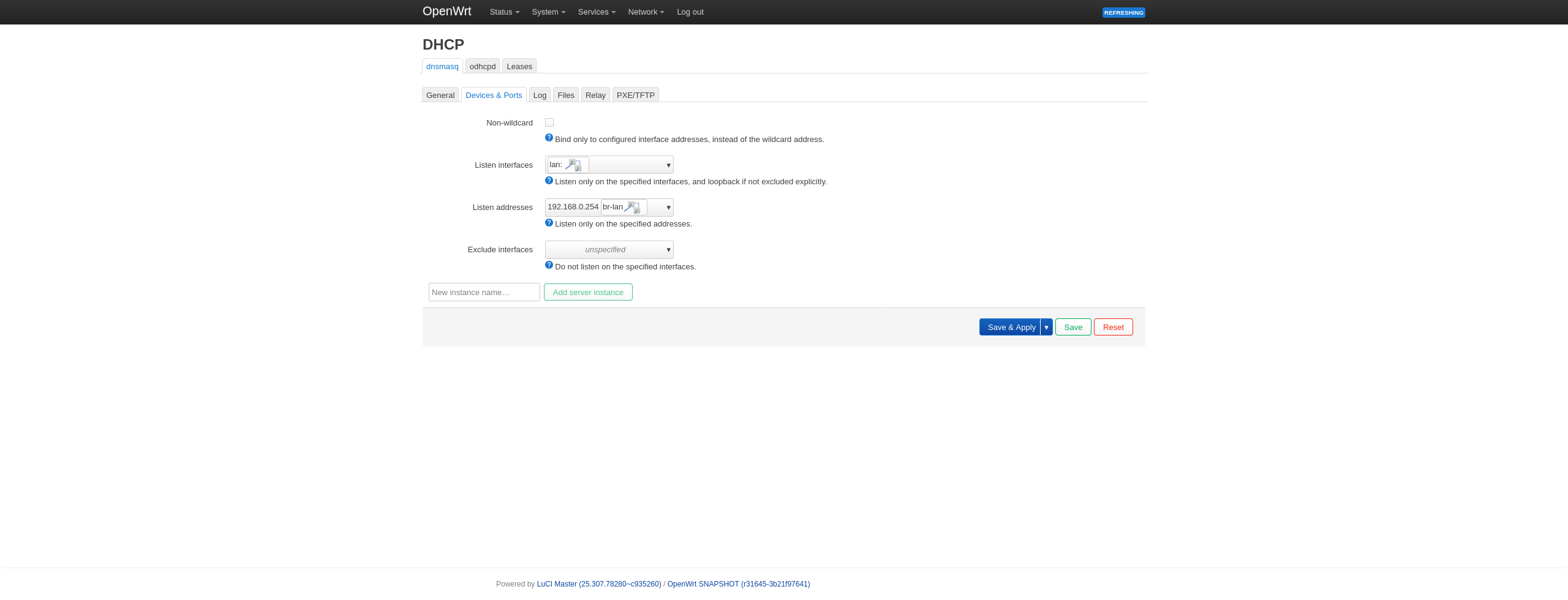Image resolution: width=1568 pixels, height=600 pixels.
Task: Open the LuCI Master footer link
Action: click(599, 584)
